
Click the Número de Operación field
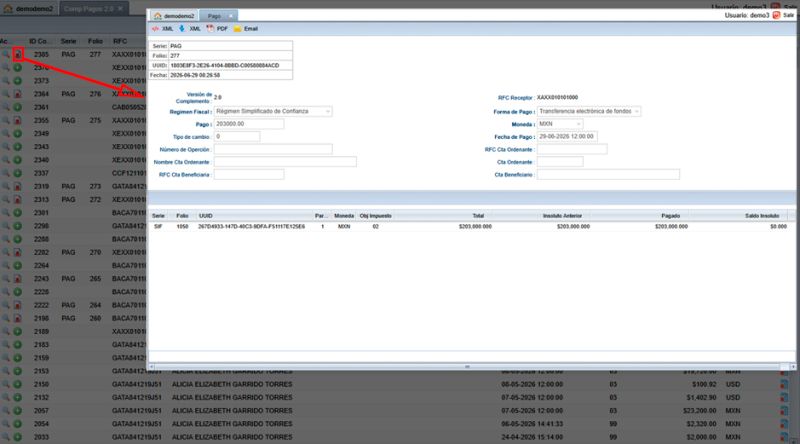tap(273, 149)
